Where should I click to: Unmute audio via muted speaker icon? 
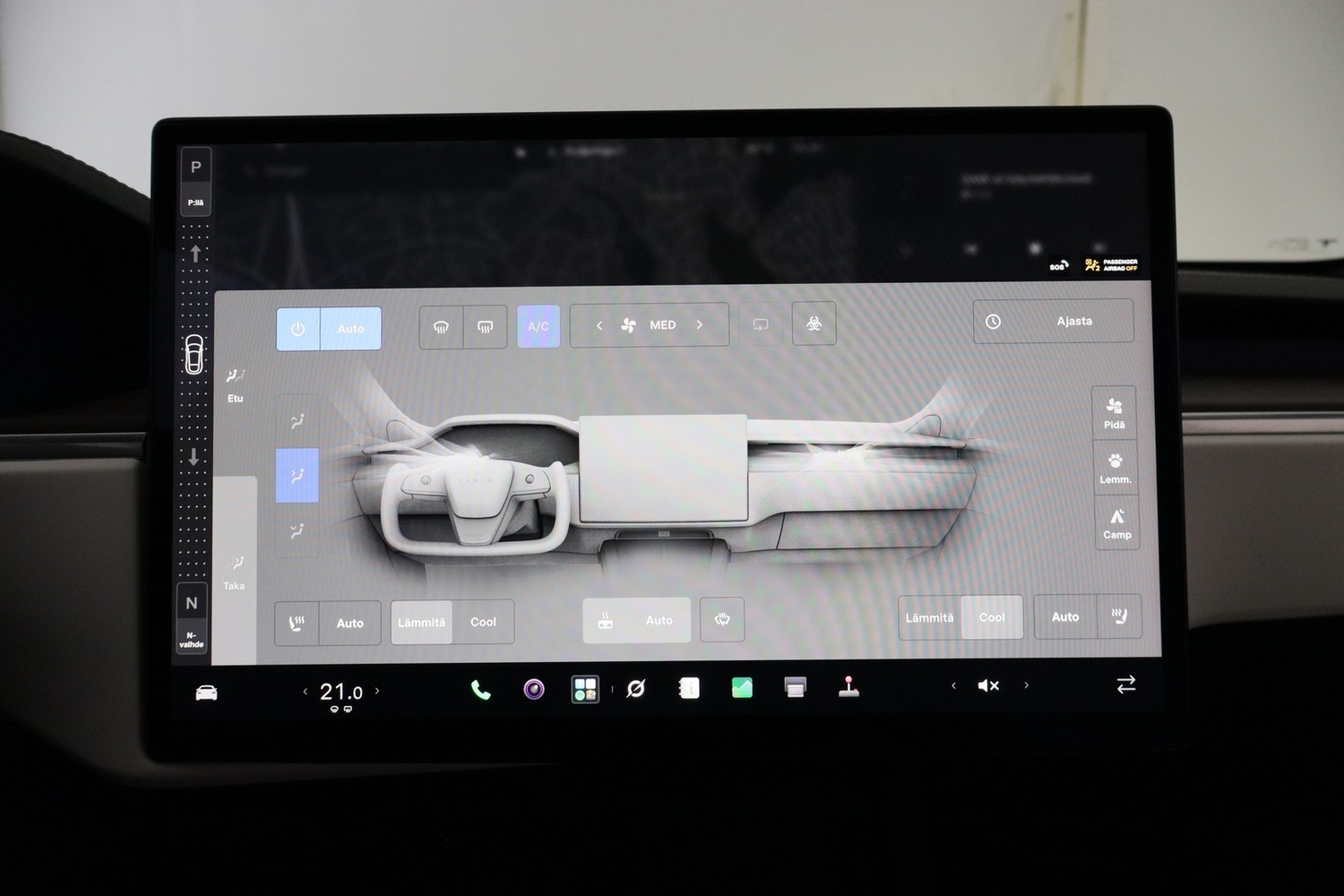989,685
